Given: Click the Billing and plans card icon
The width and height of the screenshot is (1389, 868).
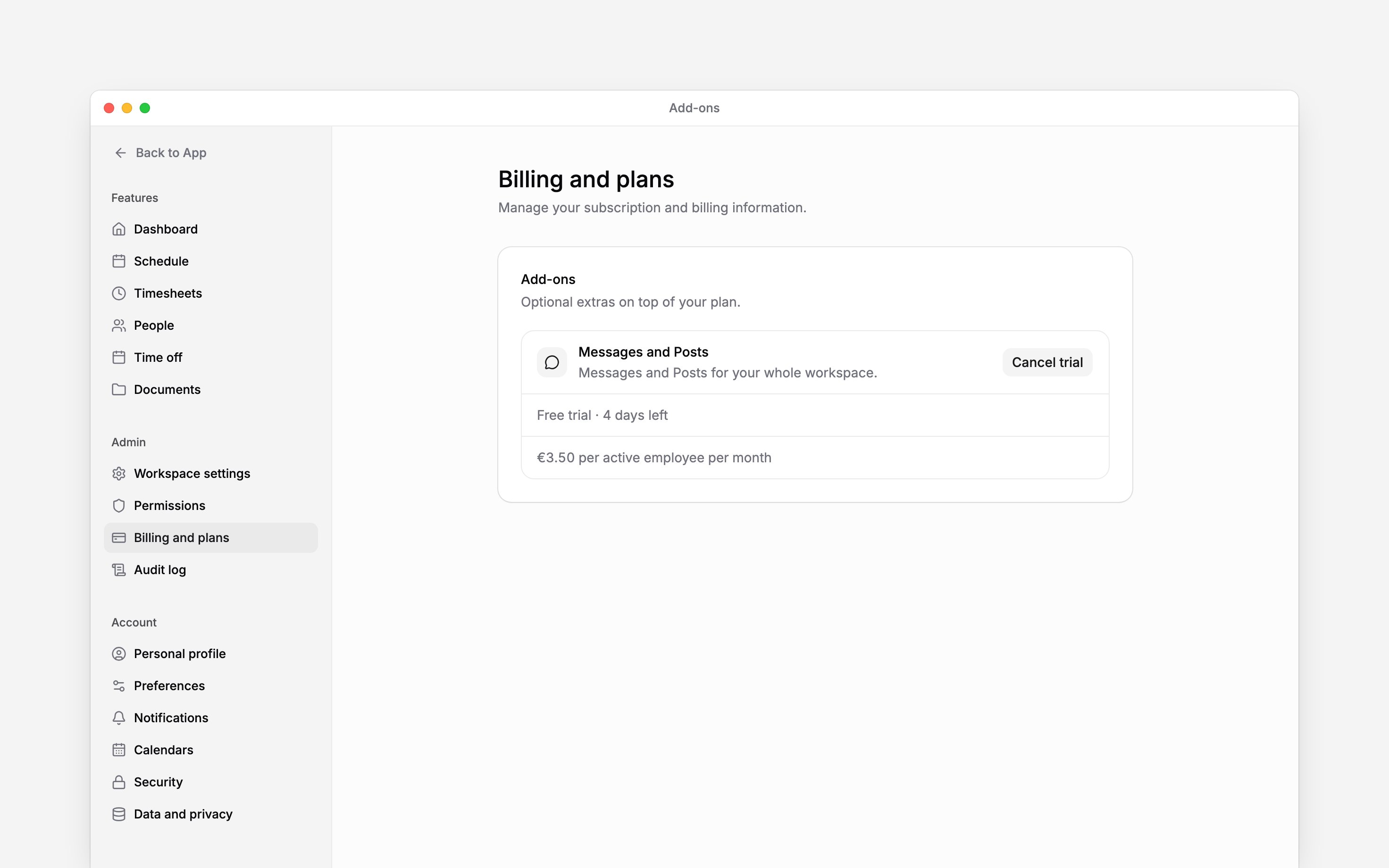Looking at the screenshot, I should [119, 538].
